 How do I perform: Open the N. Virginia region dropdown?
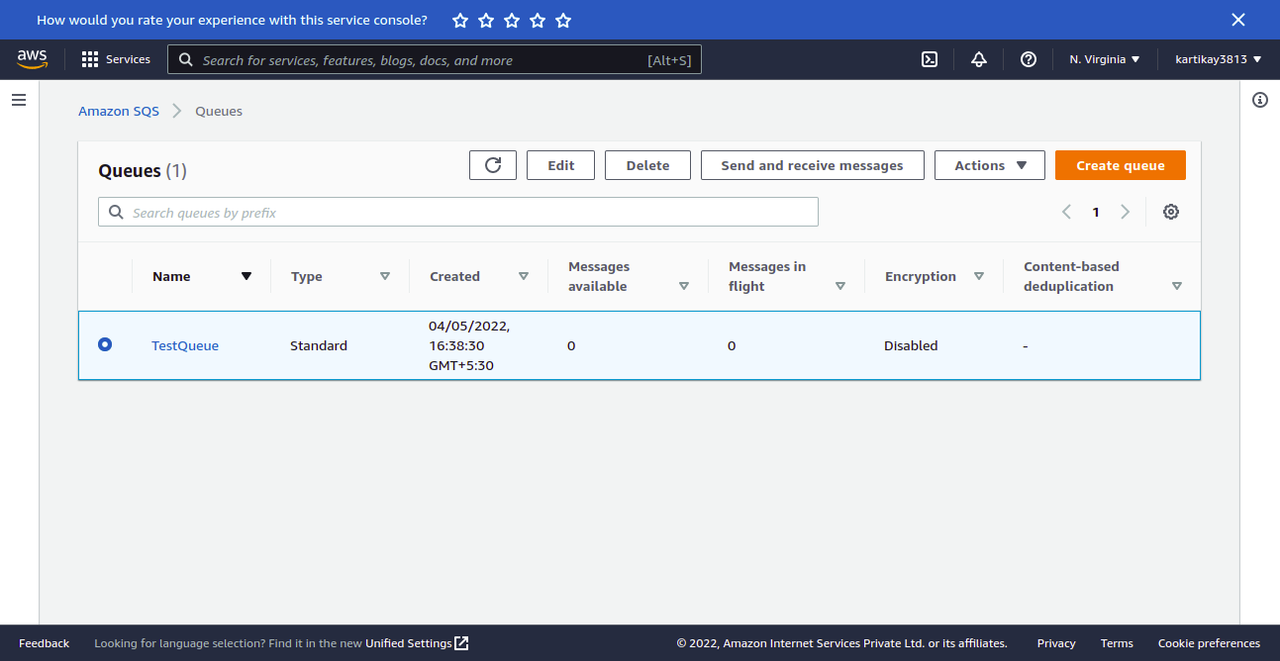click(x=1104, y=60)
